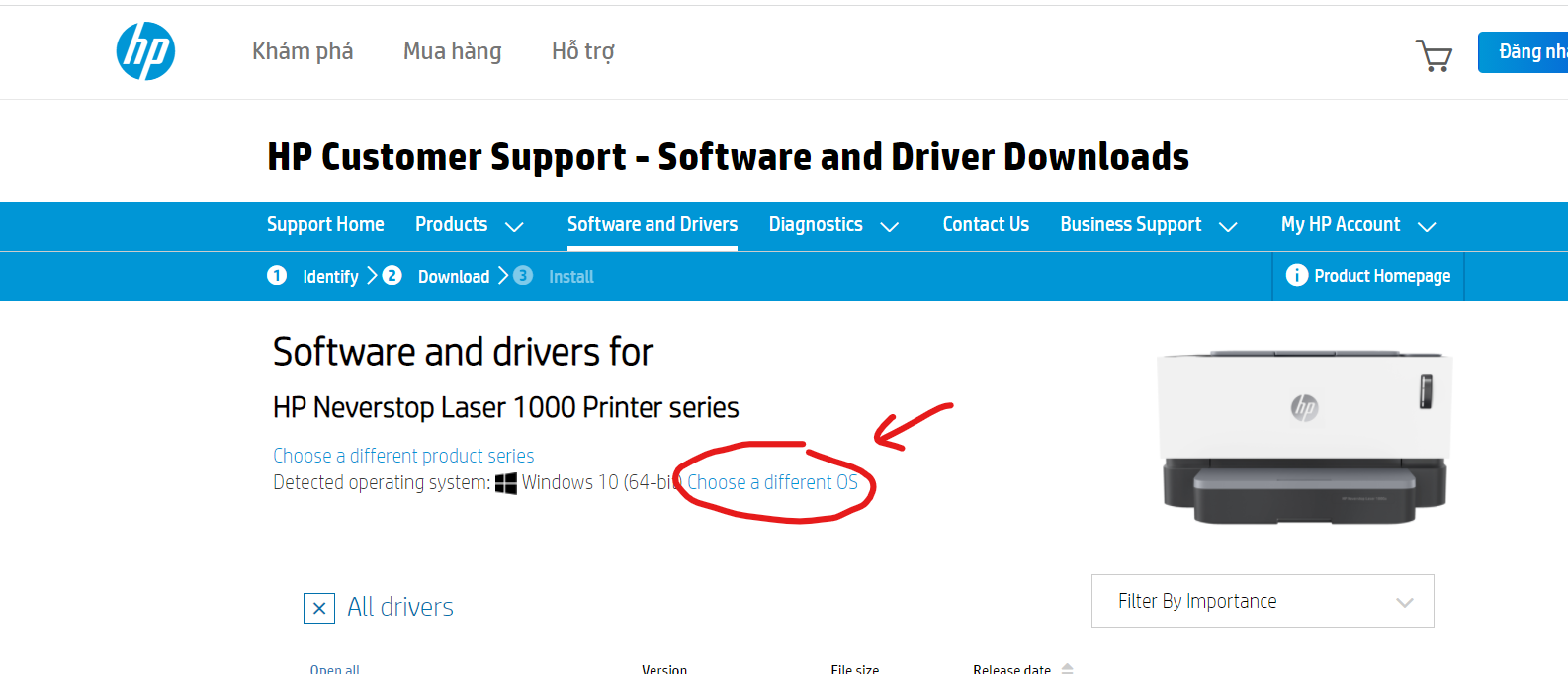1568x674 pixels.
Task: Click Choose a different product series
Action: click(x=403, y=456)
